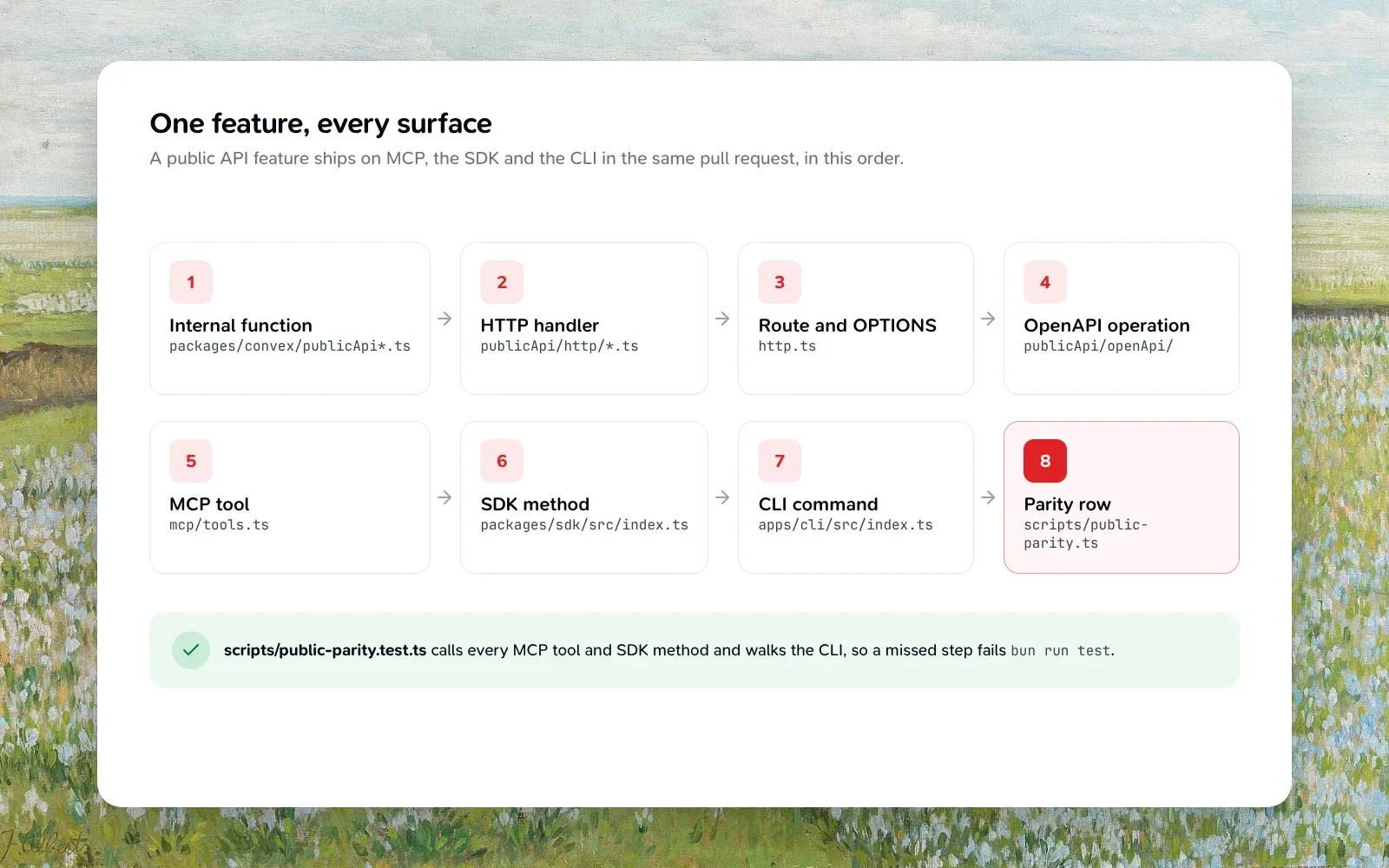Screen dimensions: 1389x868
Task: Click the arrow between Route and OPTIONS and OpenAPI operation
Action: pyautogui.click(x=988, y=319)
